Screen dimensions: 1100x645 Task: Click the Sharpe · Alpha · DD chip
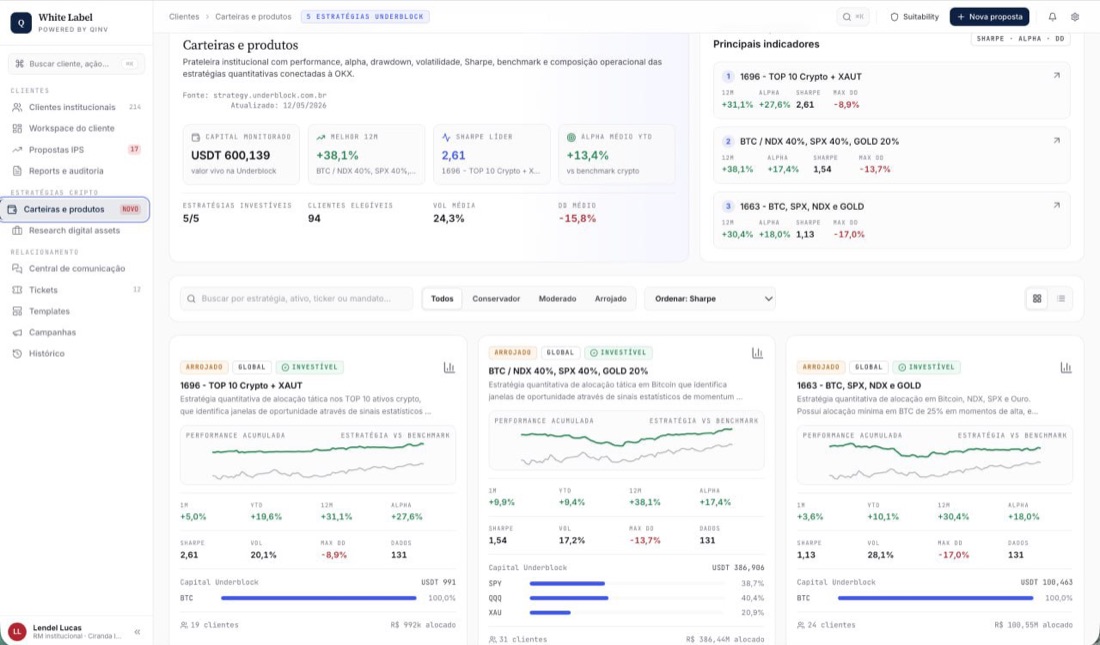pos(1020,39)
